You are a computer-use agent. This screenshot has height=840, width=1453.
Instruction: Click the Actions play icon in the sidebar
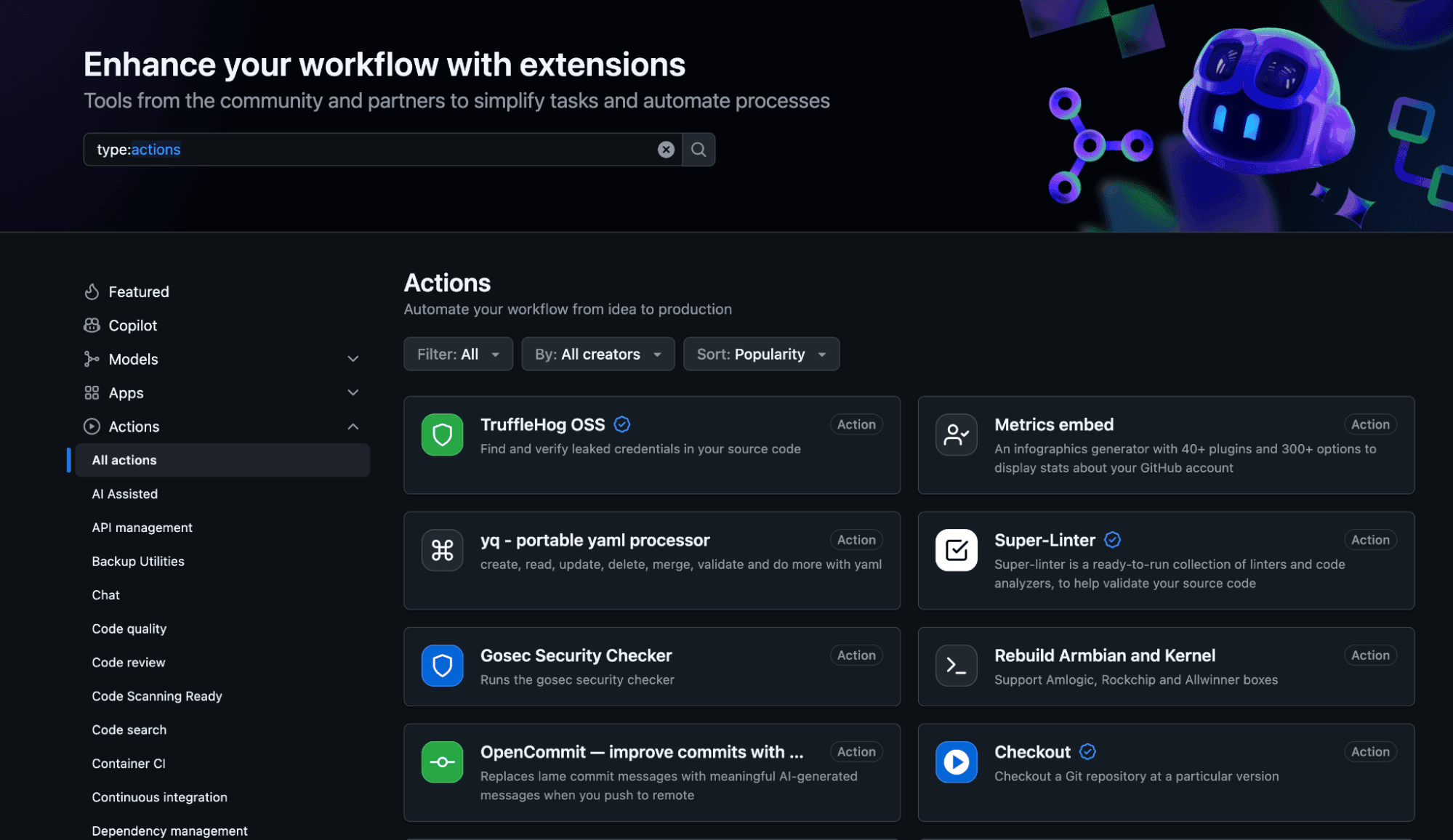pyautogui.click(x=92, y=427)
